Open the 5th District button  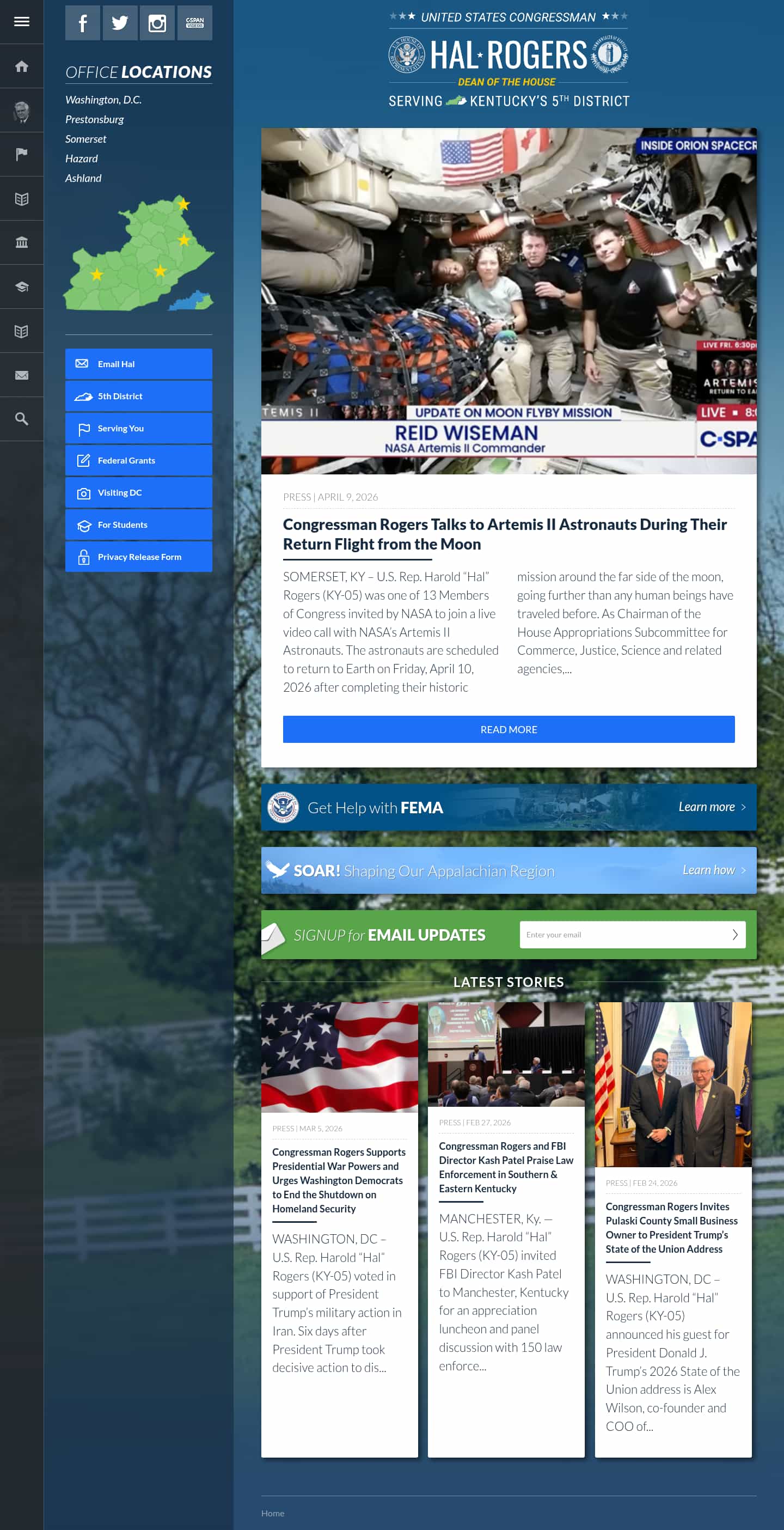139,396
